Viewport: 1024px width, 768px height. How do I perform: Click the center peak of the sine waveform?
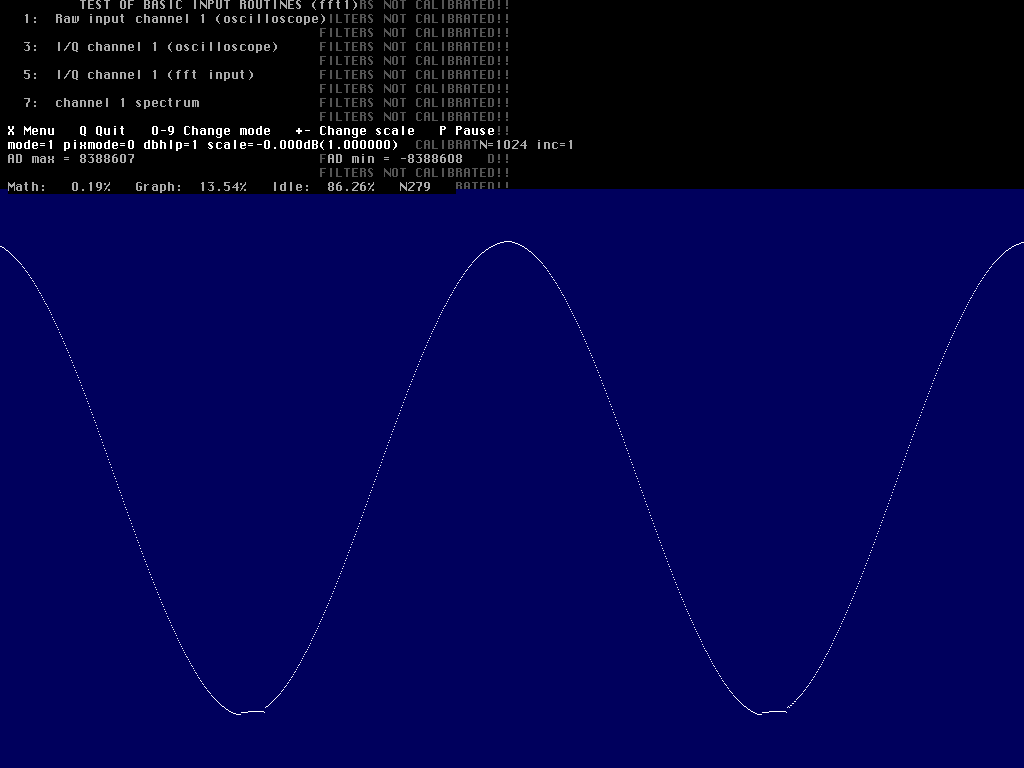pos(508,242)
